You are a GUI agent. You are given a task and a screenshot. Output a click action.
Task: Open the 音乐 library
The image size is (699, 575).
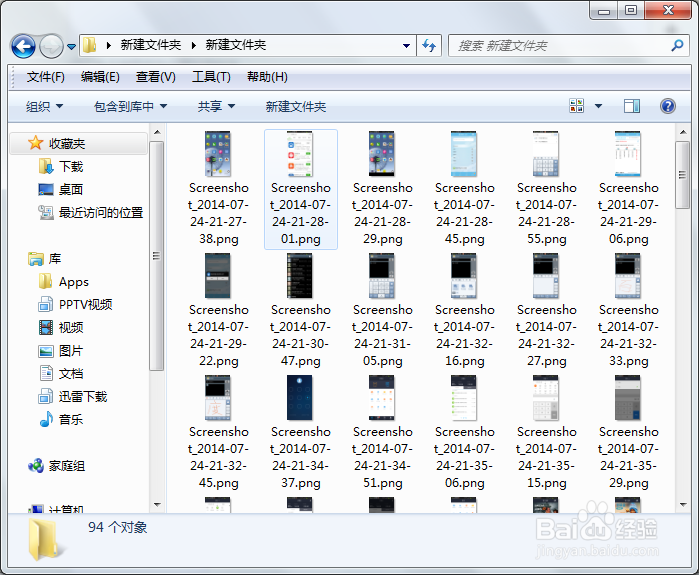pyautogui.click(x=61, y=419)
